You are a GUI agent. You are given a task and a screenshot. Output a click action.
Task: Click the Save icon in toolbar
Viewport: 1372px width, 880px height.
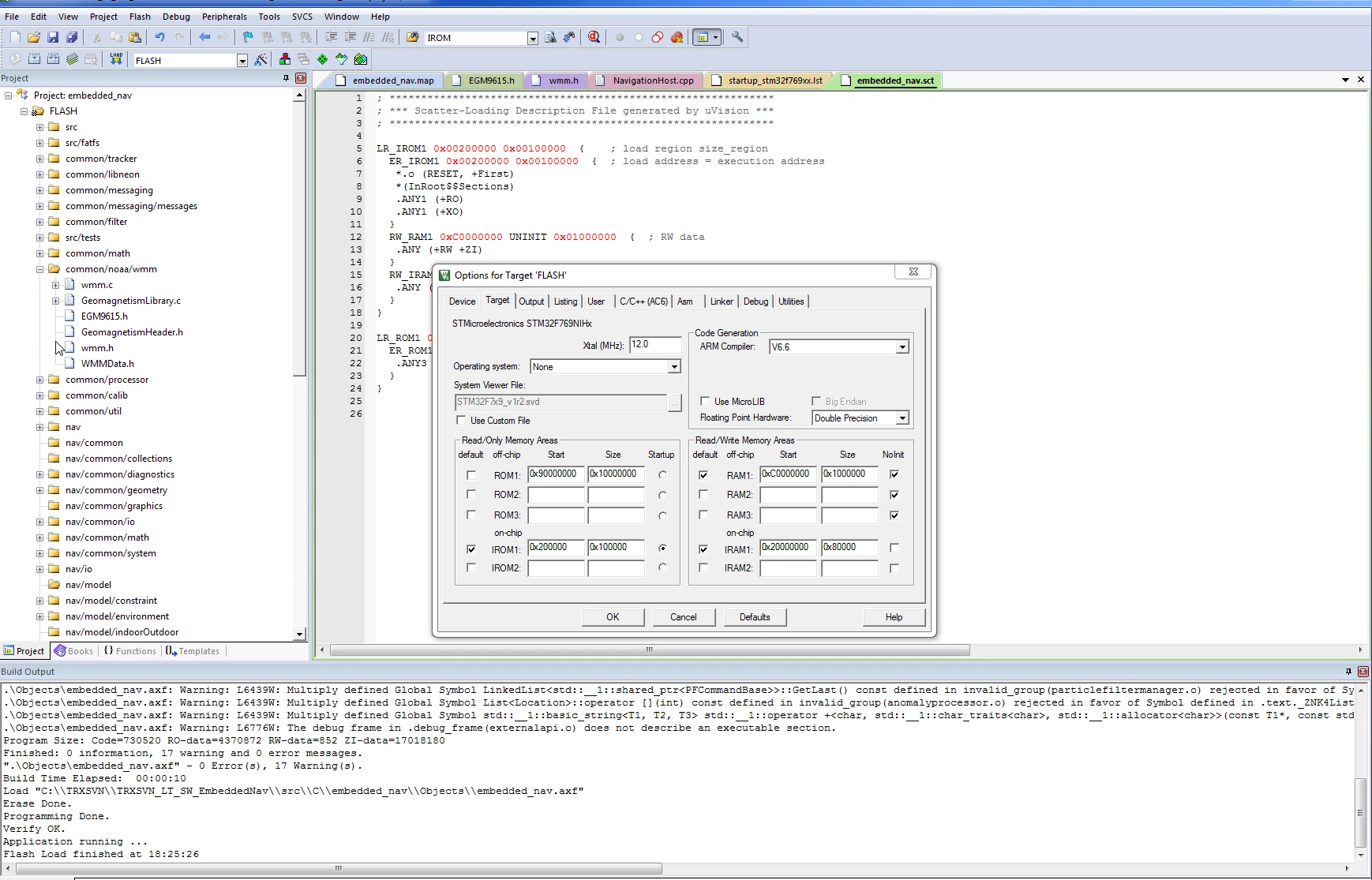coord(53,37)
